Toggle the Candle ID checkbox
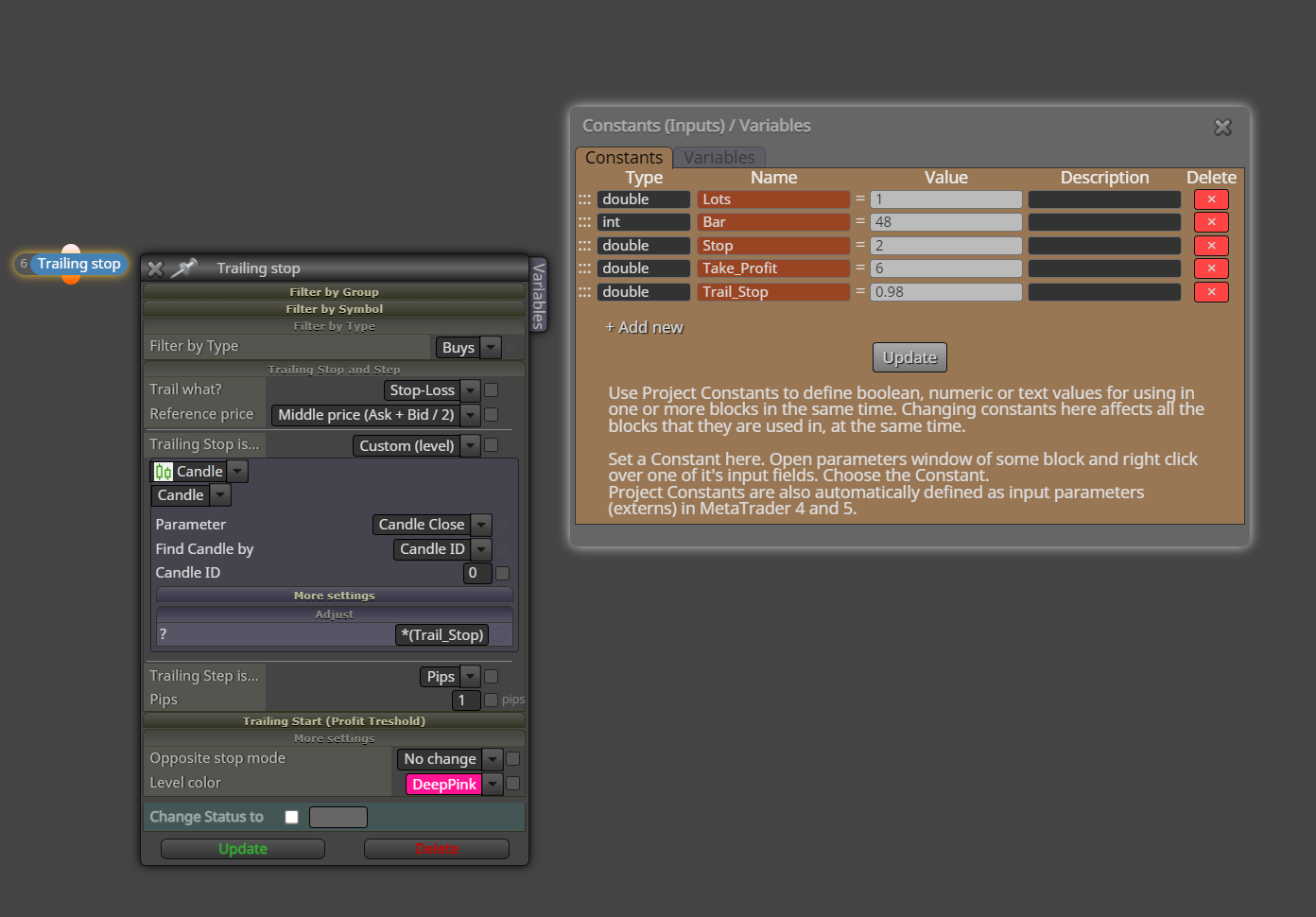 click(x=502, y=573)
